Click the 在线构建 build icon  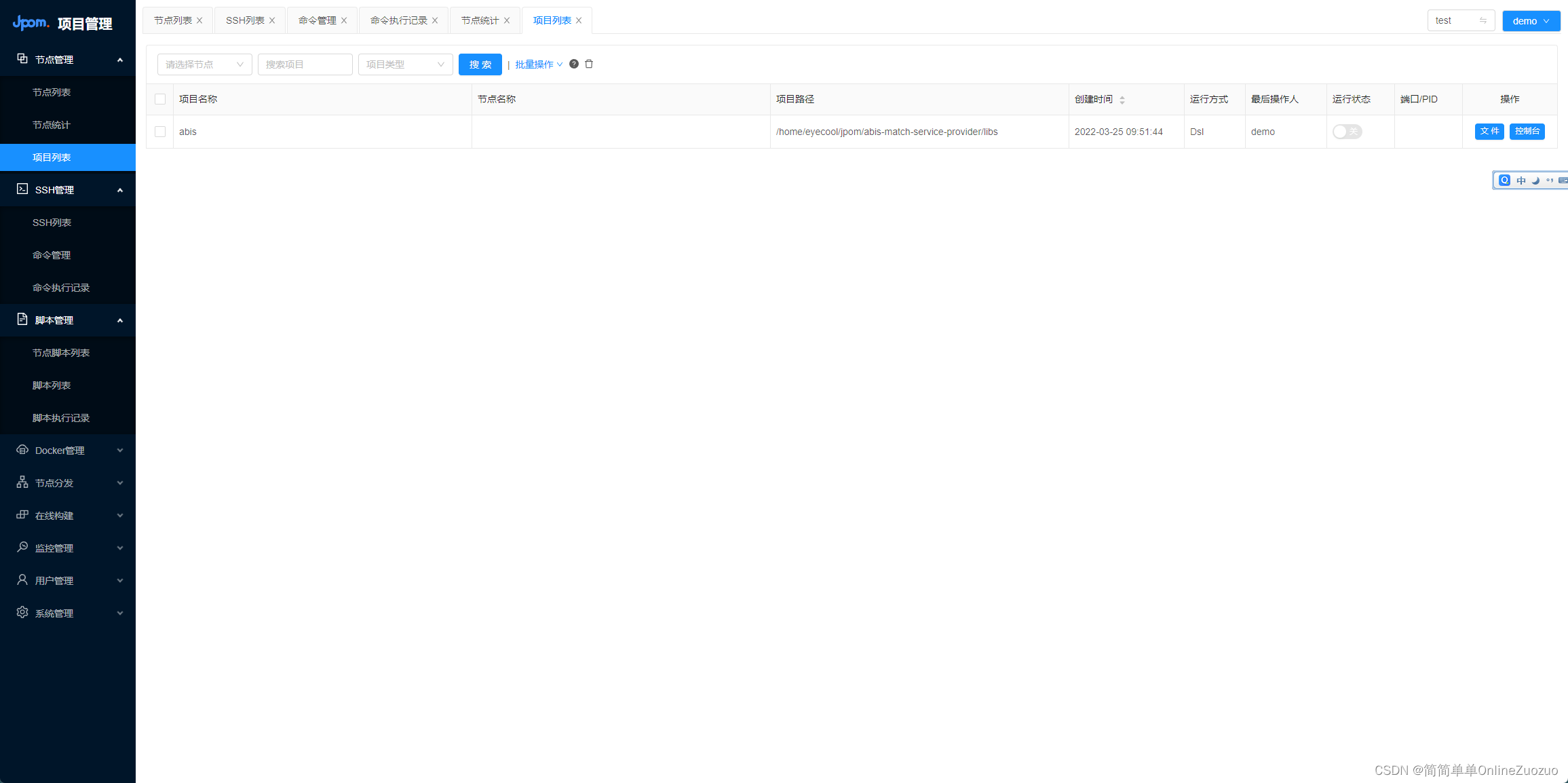coord(22,515)
